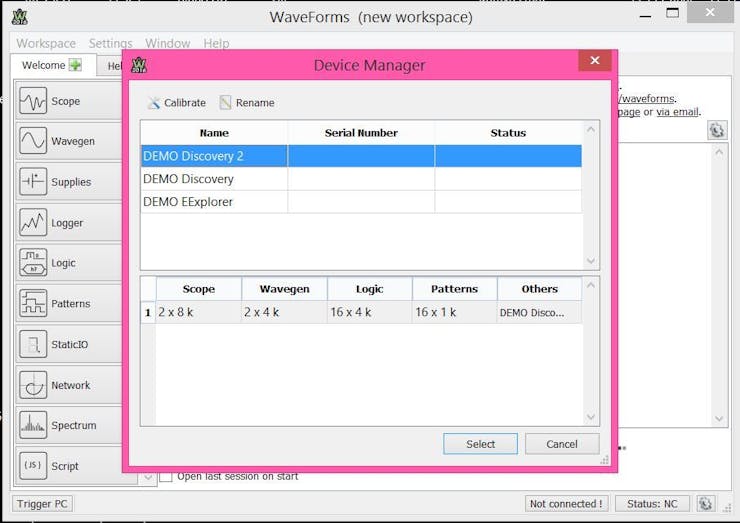The image size is (740, 523).
Task: Open the Settings menu
Action: click(x=110, y=43)
